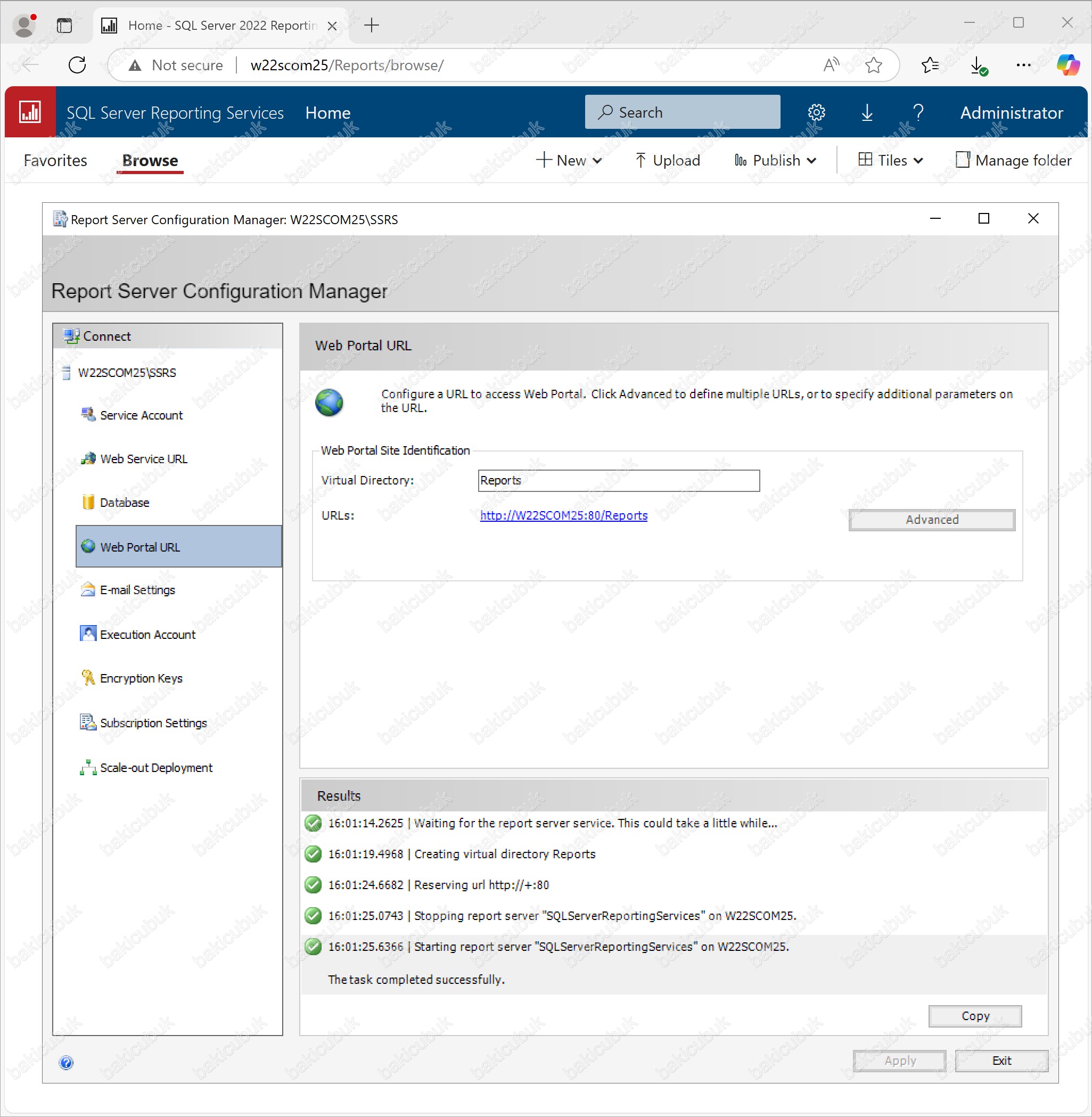Image resolution: width=1092 pixels, height=1117 pixels.
Task: Click Upload in the portal toolbar
Action: (667, 161)
